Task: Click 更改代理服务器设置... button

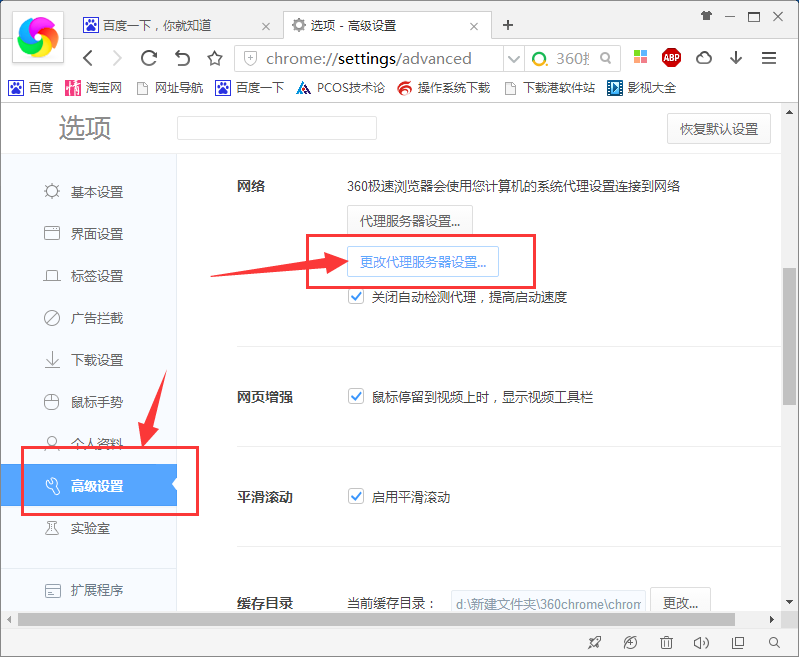Action: [422, 261]
